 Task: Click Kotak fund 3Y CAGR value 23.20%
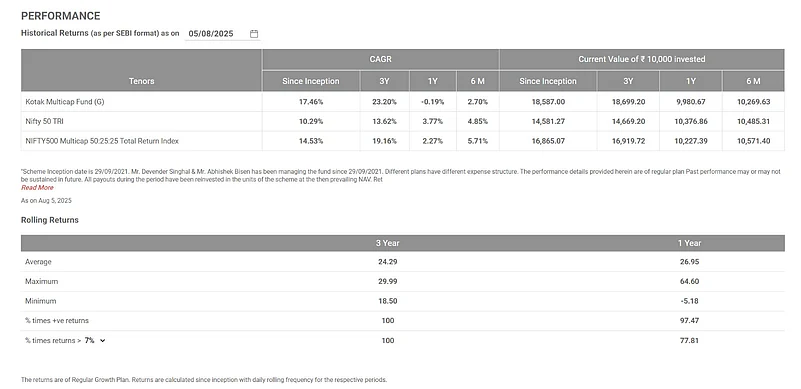pyautogui.click(x=385, y=102)
